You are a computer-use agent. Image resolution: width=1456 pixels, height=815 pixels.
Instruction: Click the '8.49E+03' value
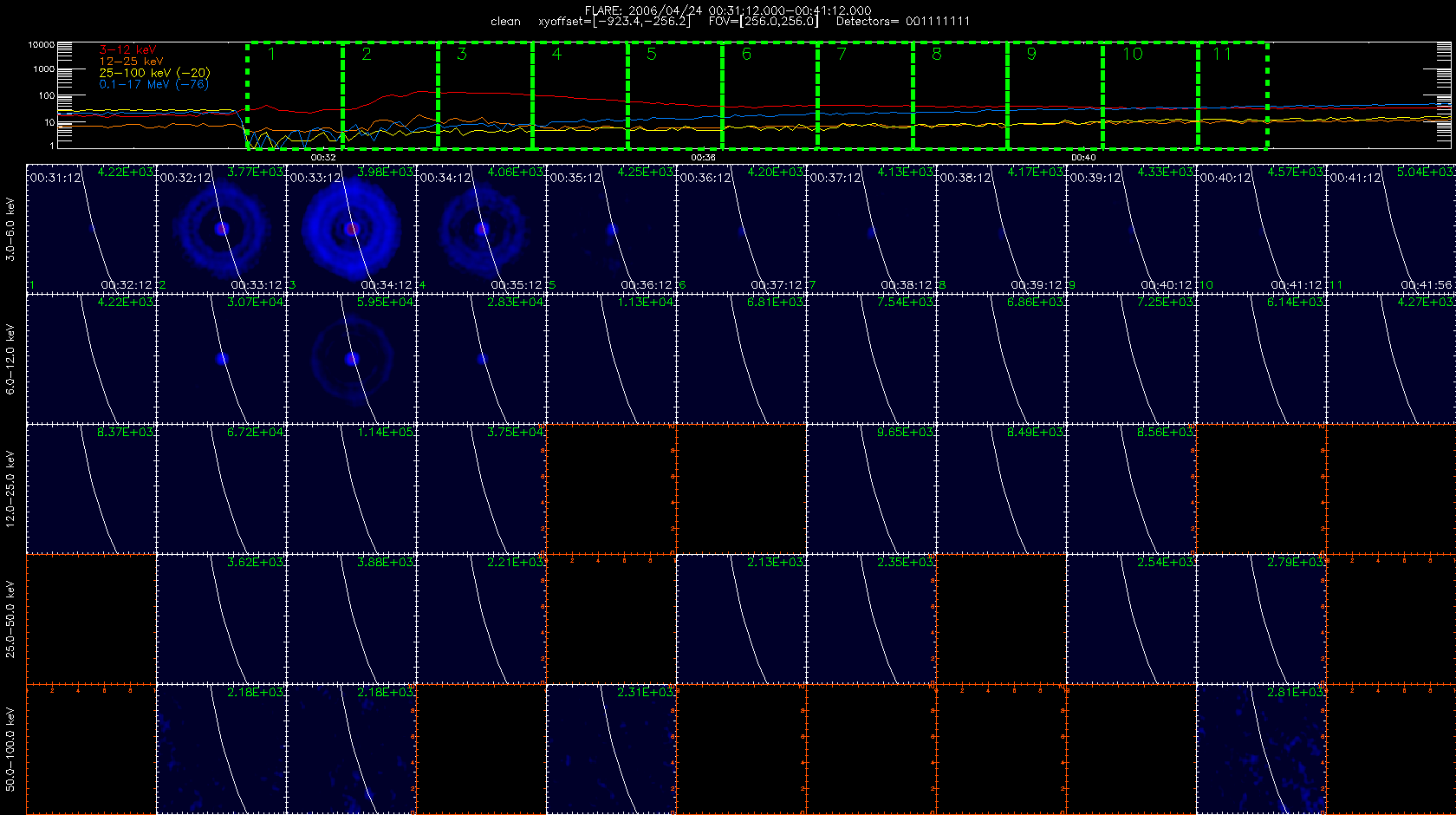point(1036,433)
